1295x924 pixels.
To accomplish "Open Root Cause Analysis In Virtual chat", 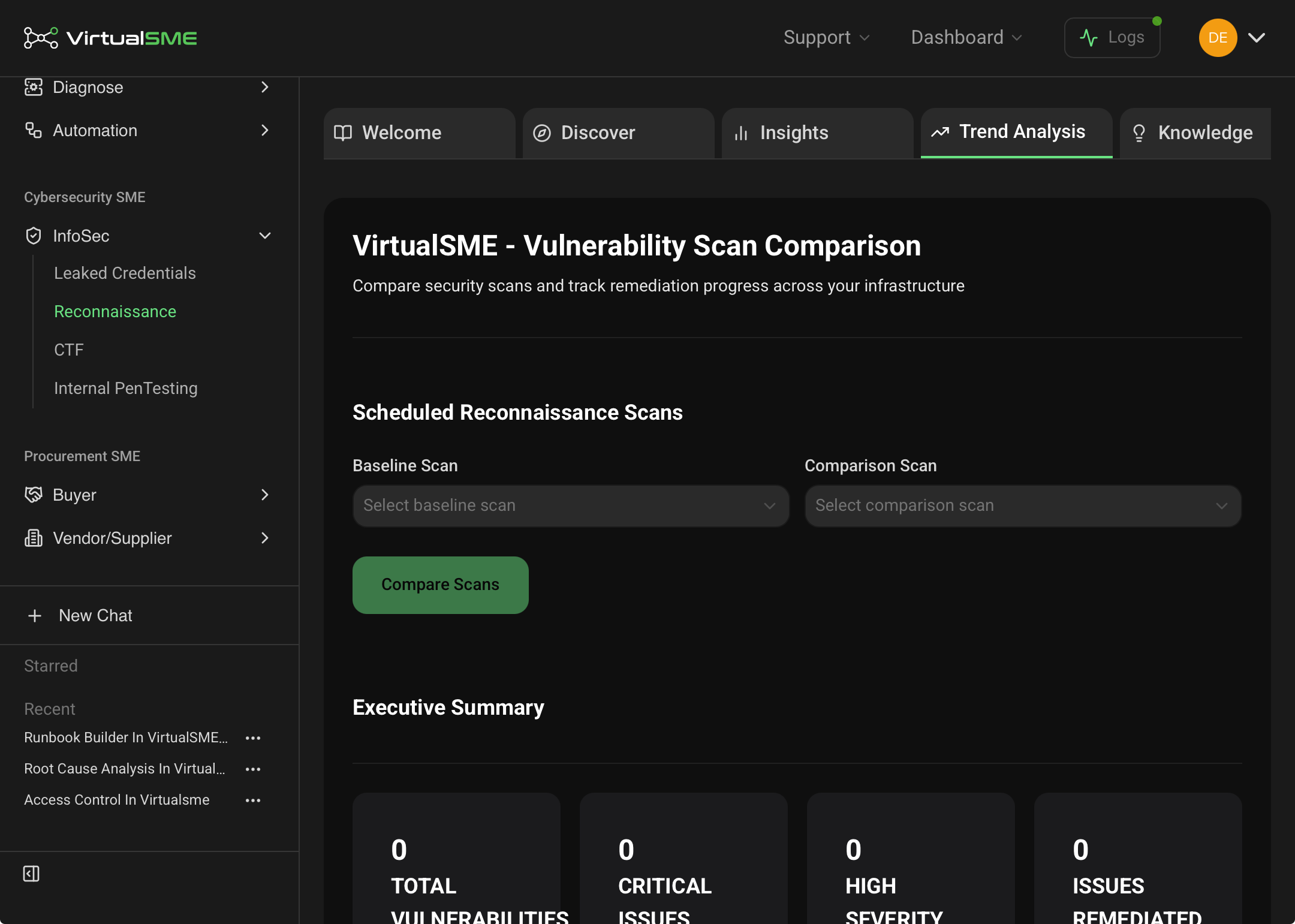I will [125, 769].
